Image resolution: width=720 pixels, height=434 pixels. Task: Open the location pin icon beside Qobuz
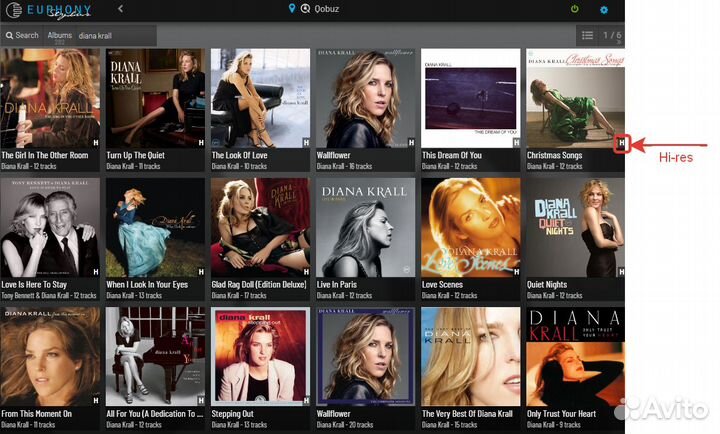point(292,8)
